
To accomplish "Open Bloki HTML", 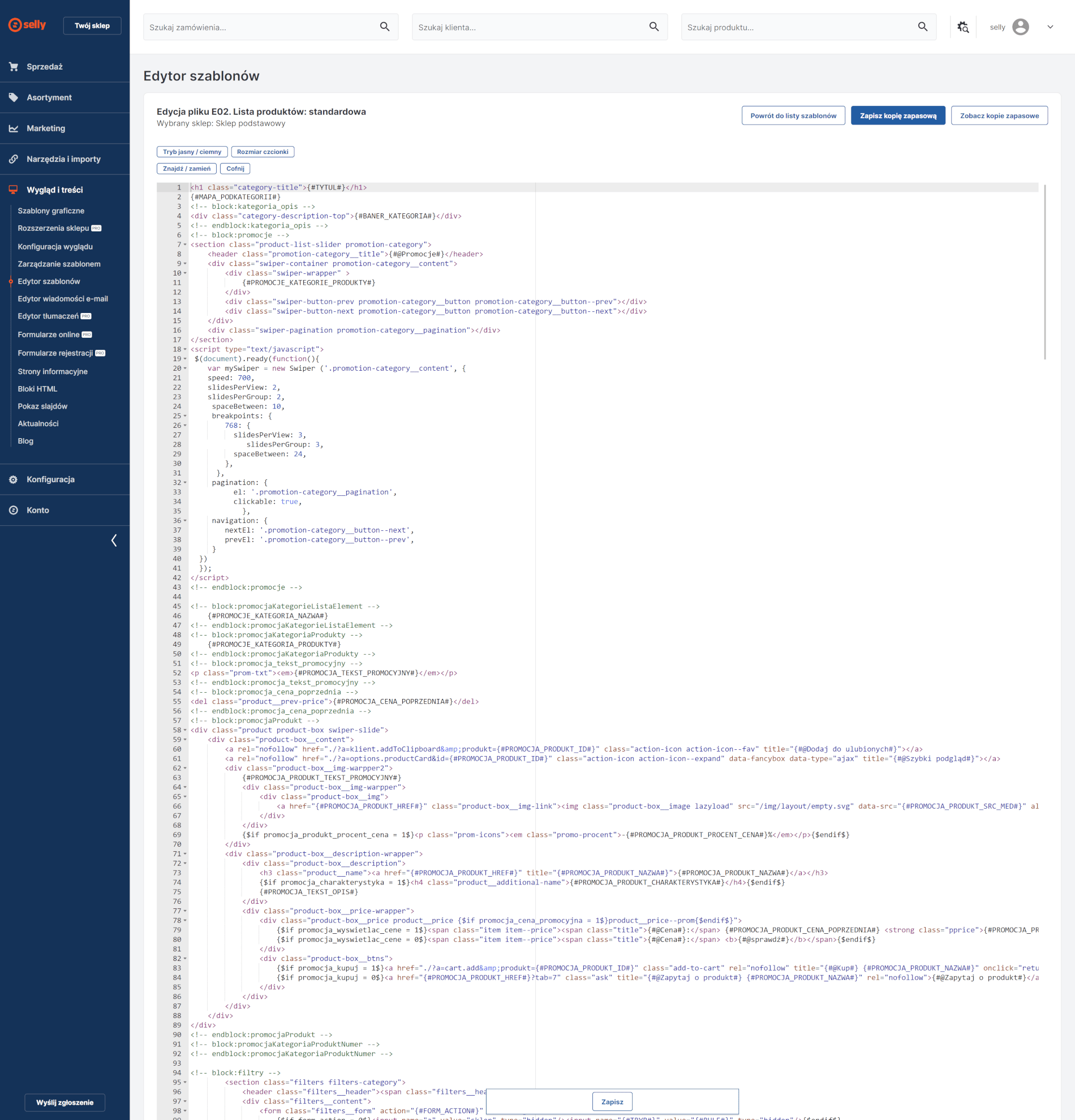I will click(x=37, y=389).
